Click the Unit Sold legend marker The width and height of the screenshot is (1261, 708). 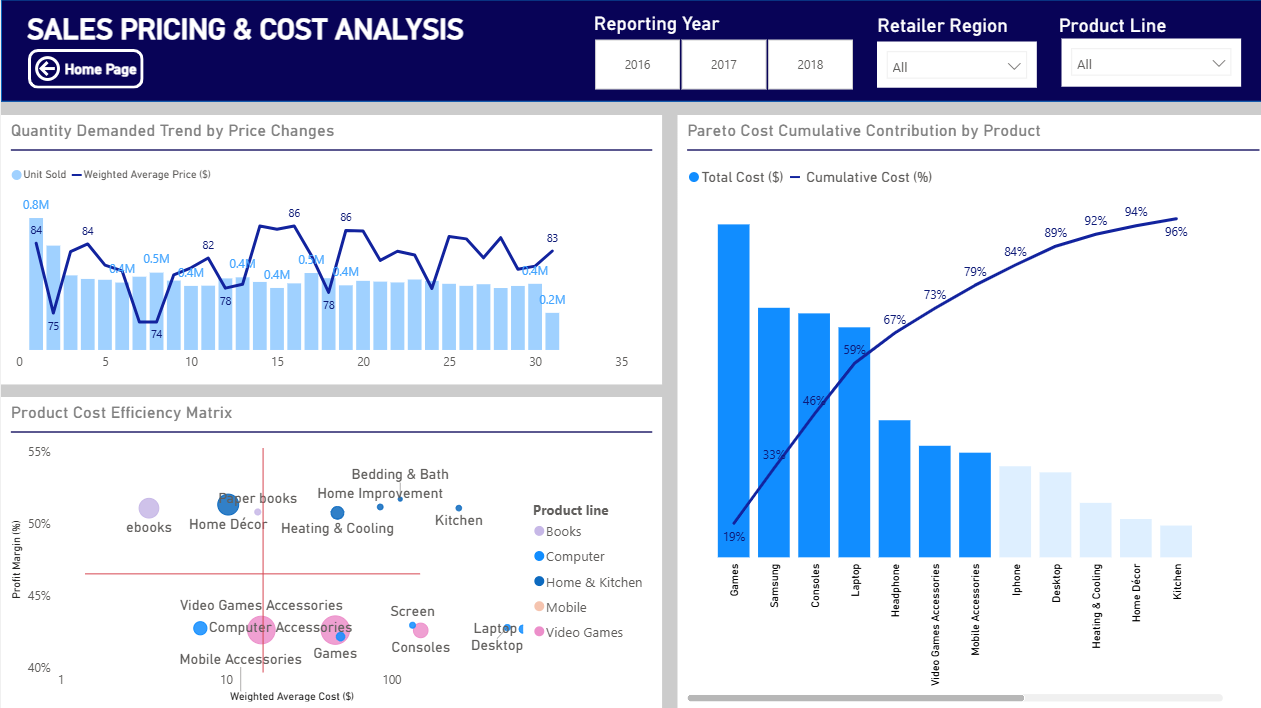(16, 175)
